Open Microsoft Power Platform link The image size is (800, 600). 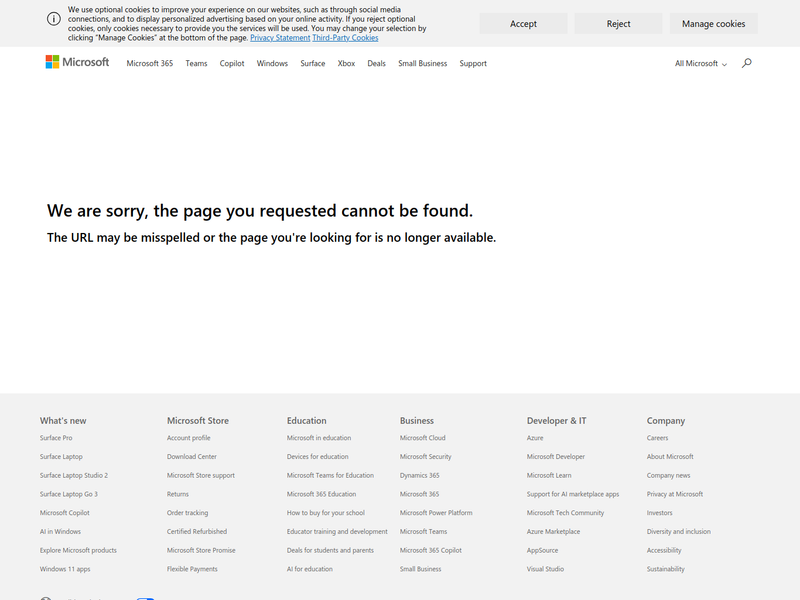(x=436, y=513)
